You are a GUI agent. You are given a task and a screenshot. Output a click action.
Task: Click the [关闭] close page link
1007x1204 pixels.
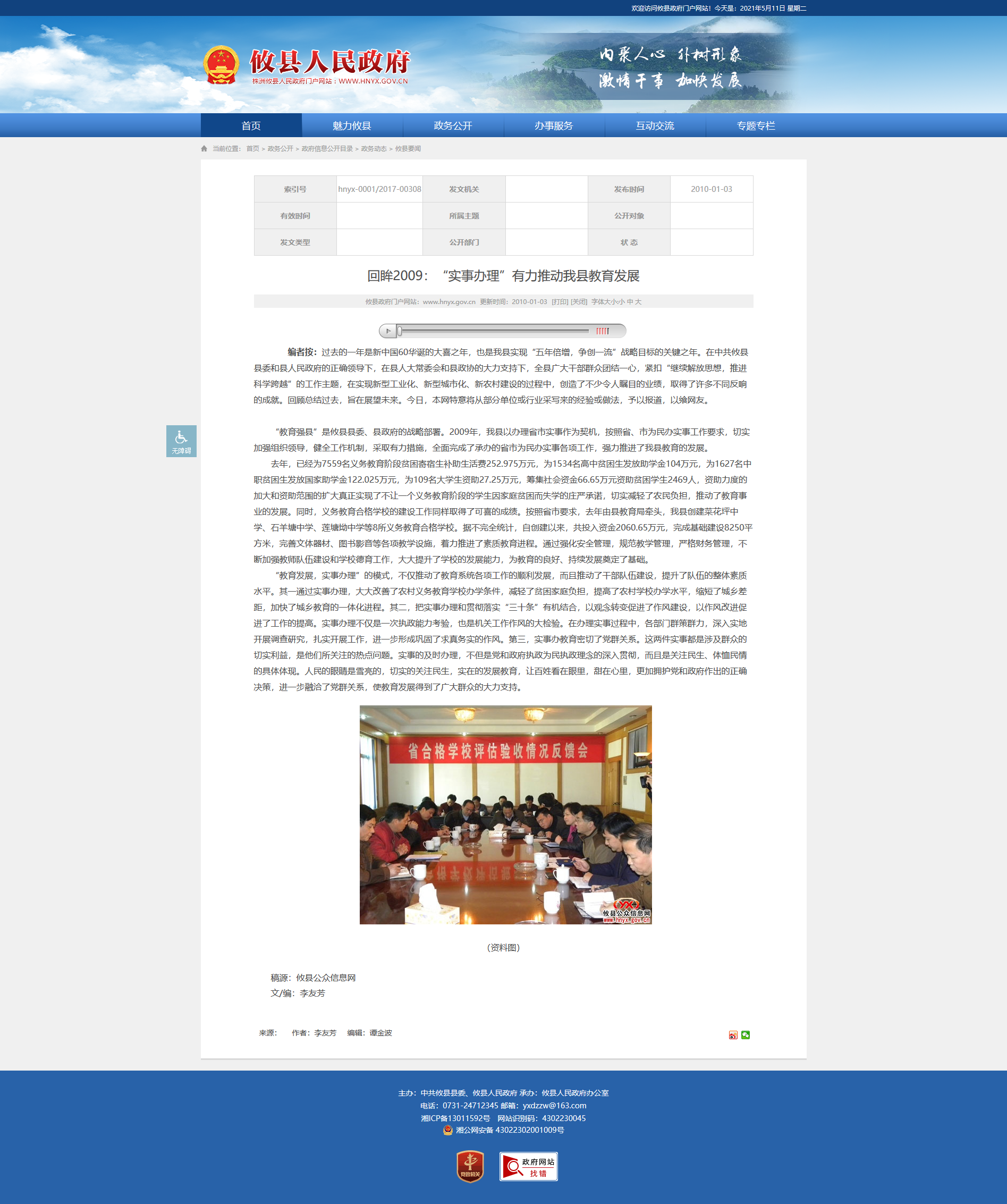pyautogui.click(x=578, y=301)
